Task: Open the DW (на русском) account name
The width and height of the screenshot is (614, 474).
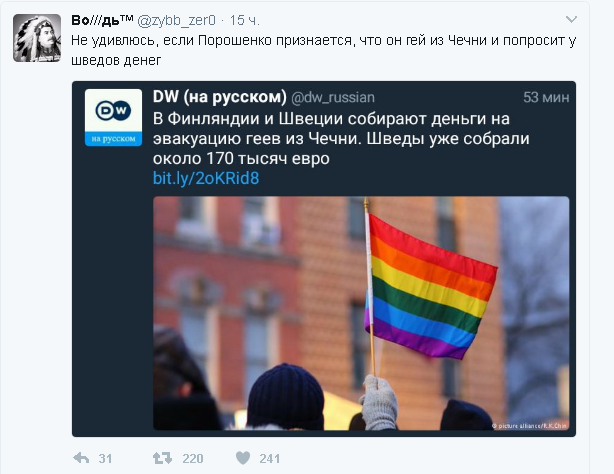Action: [220, 97]
